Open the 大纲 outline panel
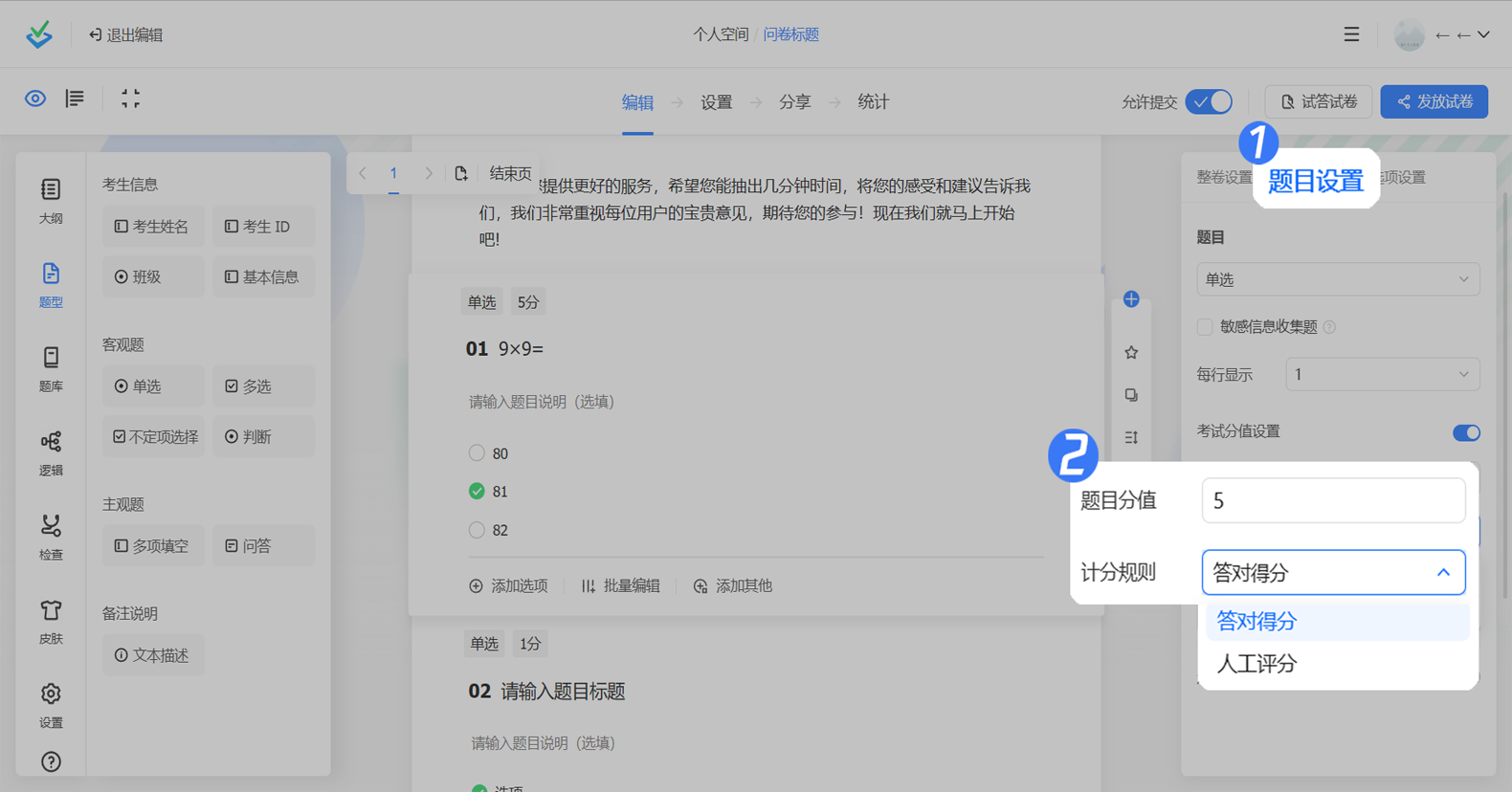Image resolution: width=1512 pixels, height=792 pixels. click(x=51, y=200)
